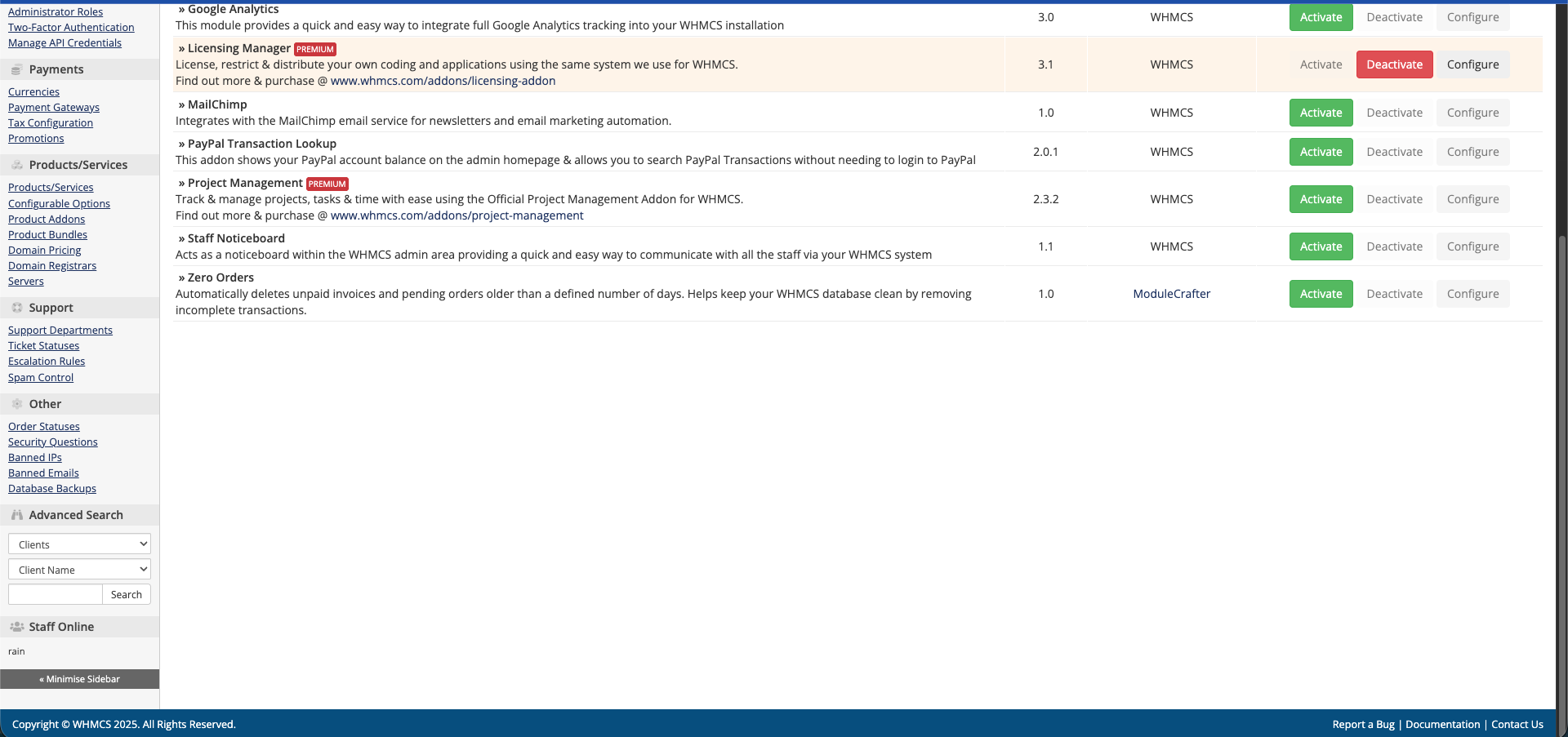Go to Ticket Statuses
Screen dimensions: 1568x737
(x=44, y=346)
